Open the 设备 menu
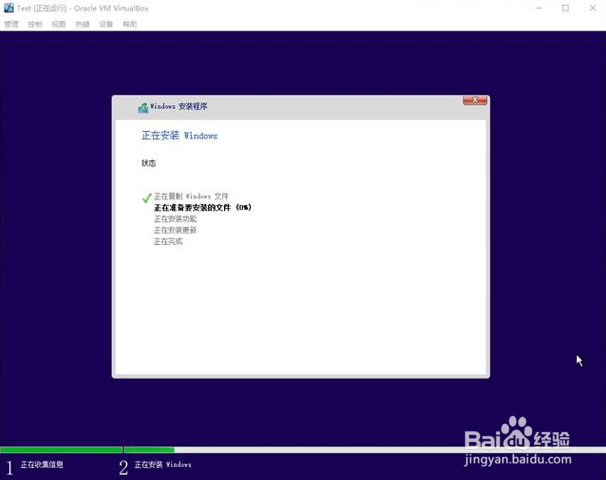The height and width of the screenshot is (480, 606). click(106, 24)
